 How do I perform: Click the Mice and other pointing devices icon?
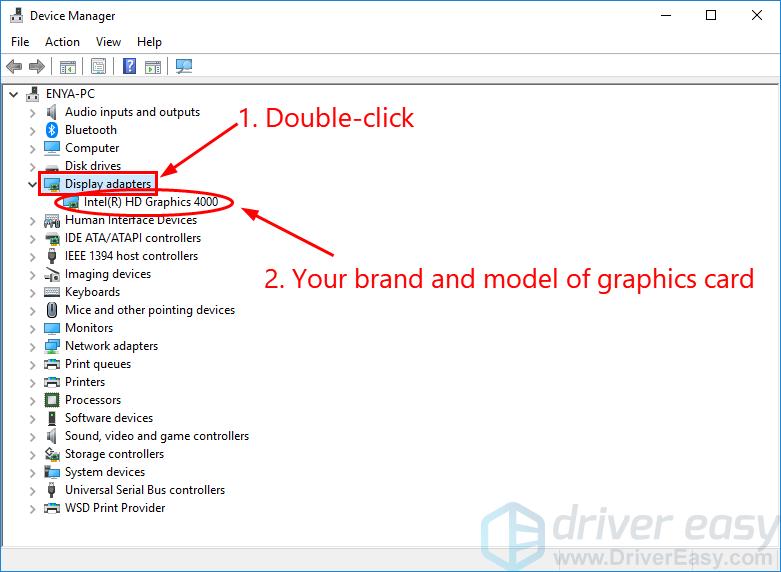click(52, 310)
